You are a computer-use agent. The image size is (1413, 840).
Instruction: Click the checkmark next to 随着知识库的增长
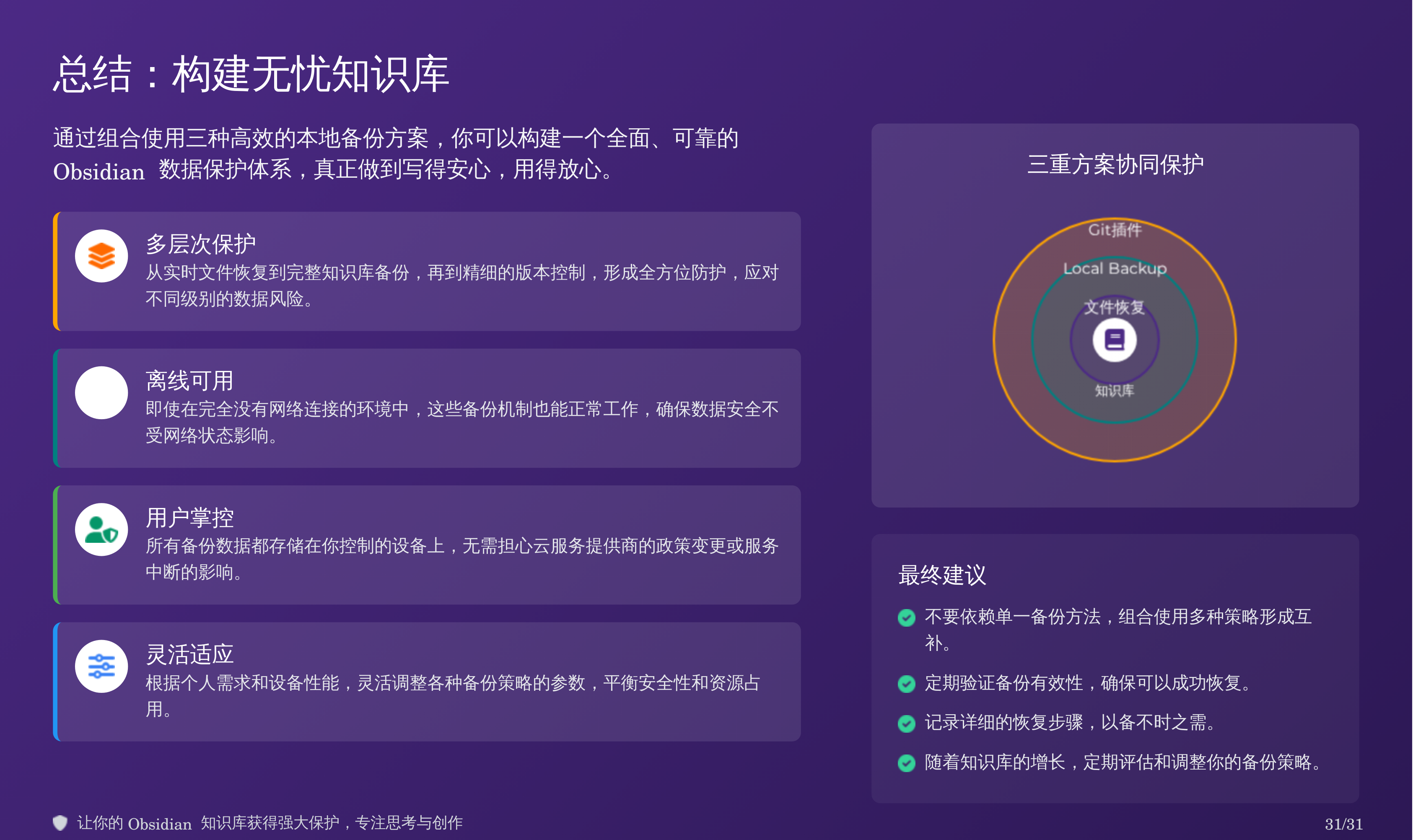907,763
